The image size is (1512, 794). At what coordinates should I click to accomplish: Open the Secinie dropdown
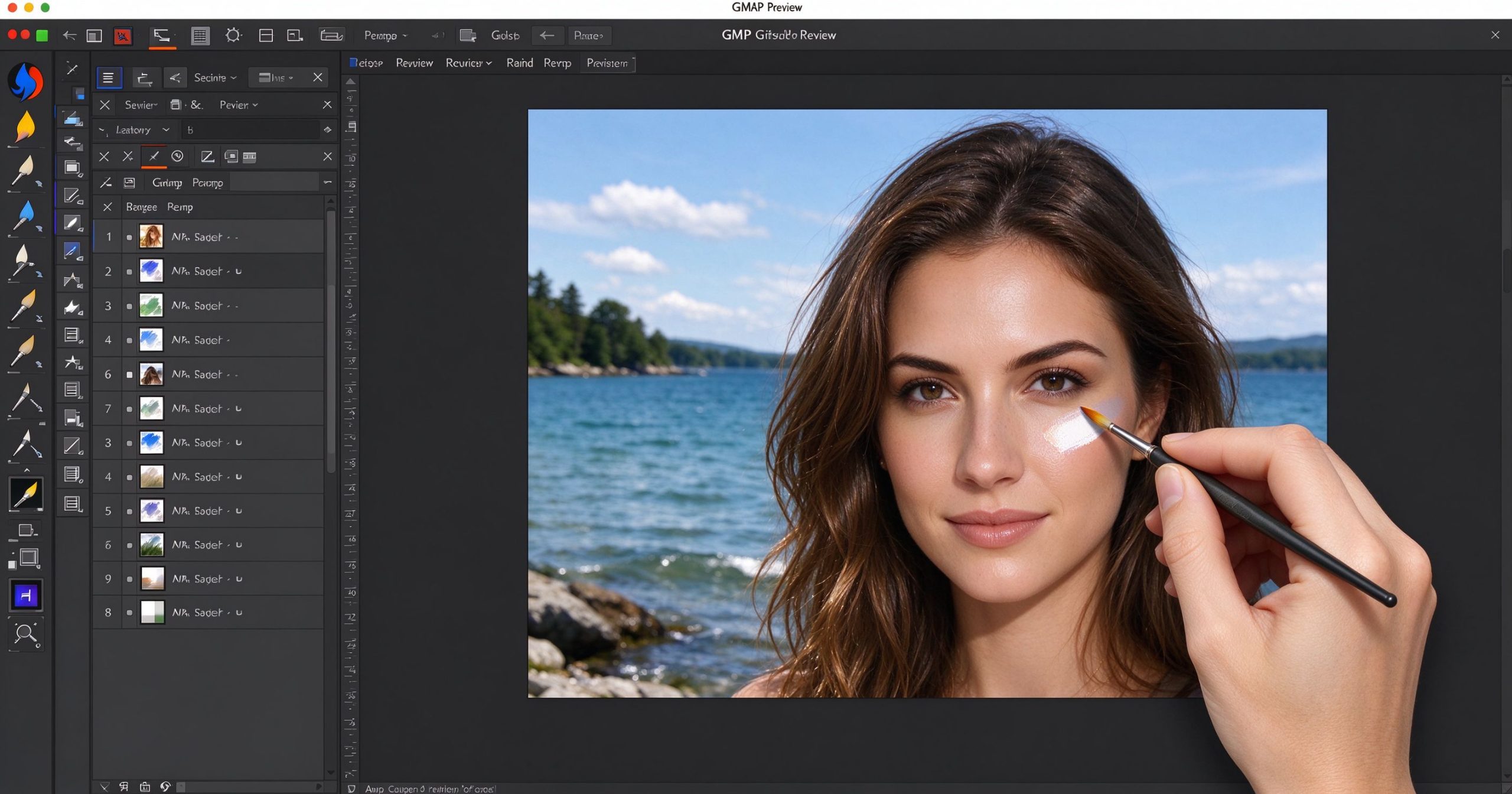216,77
